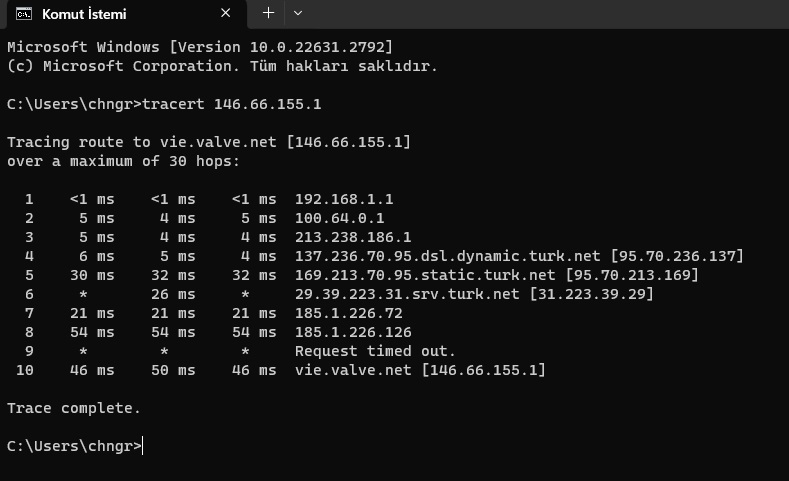Click vie.valve.net in the hop 10 row
The width and height of the screenshot is (789, 481).
tap(353, 370)
